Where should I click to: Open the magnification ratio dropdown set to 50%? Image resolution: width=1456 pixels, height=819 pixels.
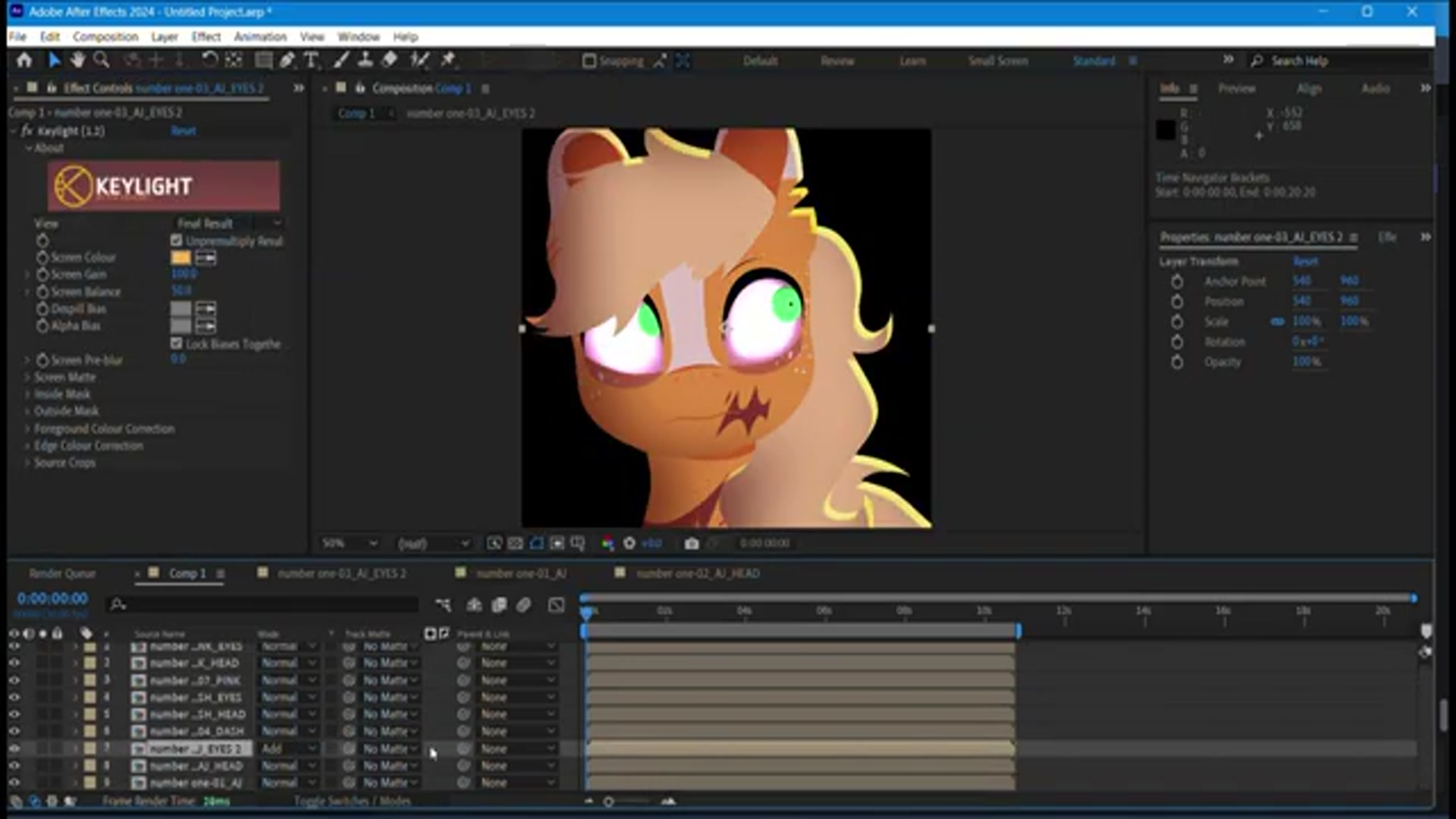pyautogui.click(x=352, y=543)
